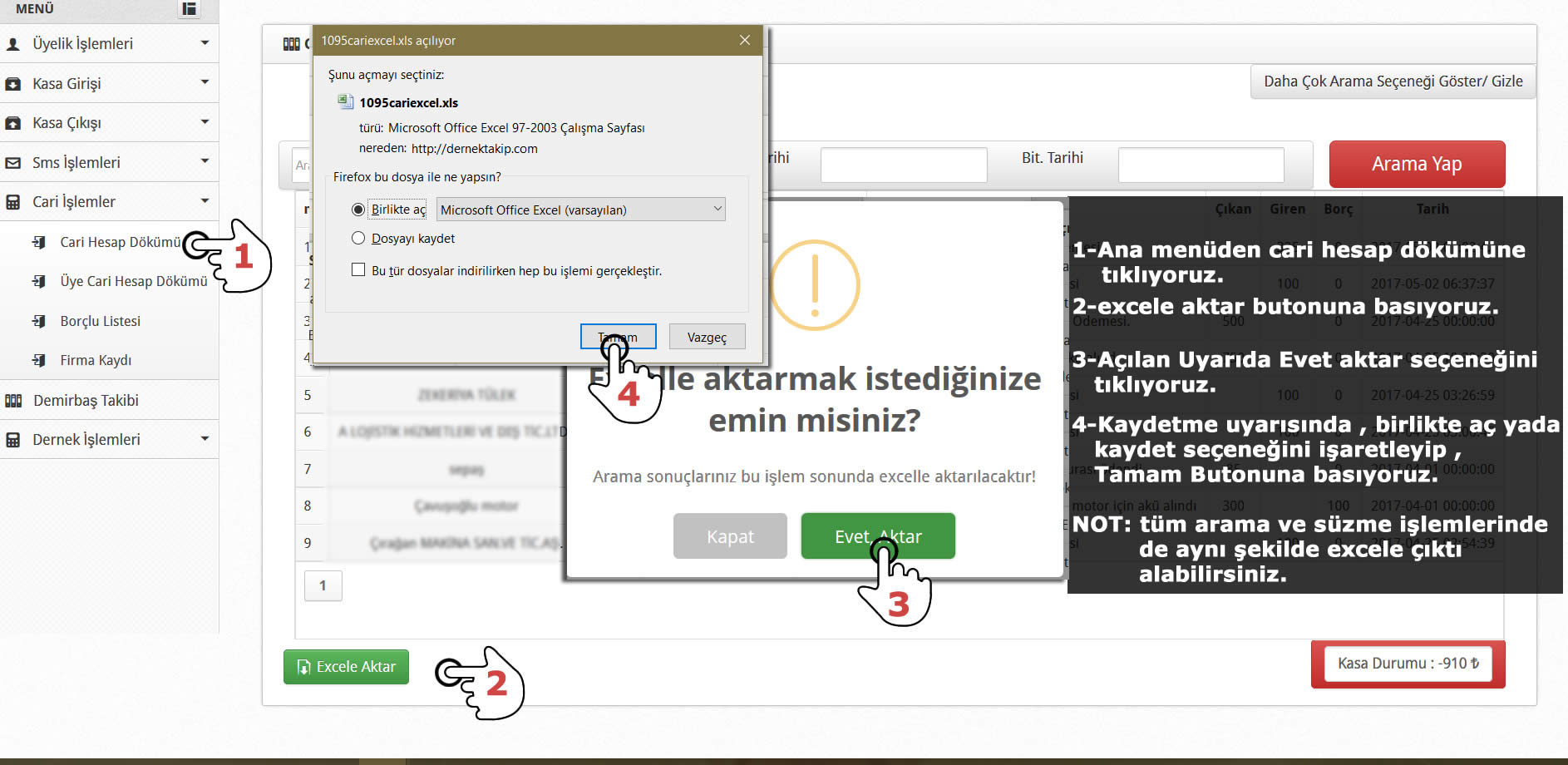Click the Excele Aktar export button
Image resolution: width=1568 pixels, height=765 pixels.
[346, 667]
